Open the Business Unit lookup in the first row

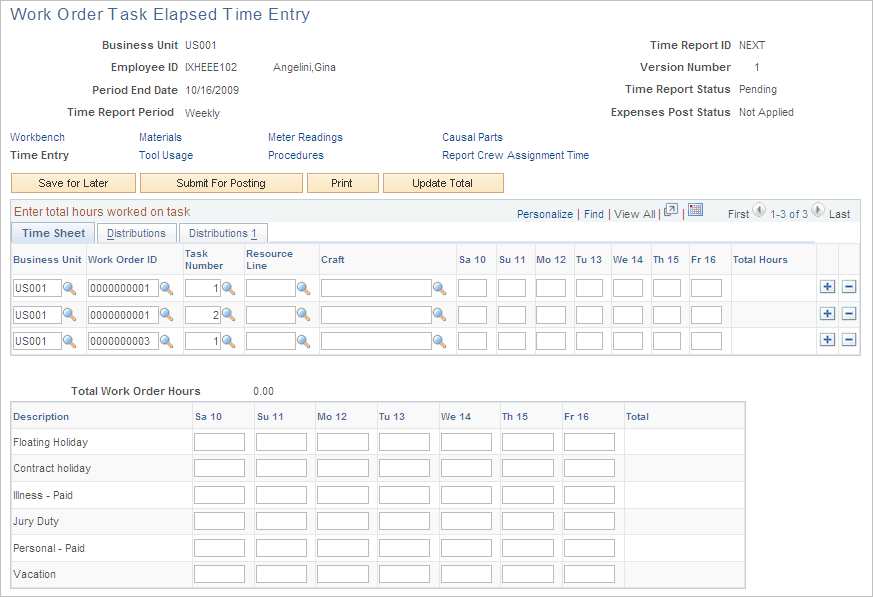(68, 289)
